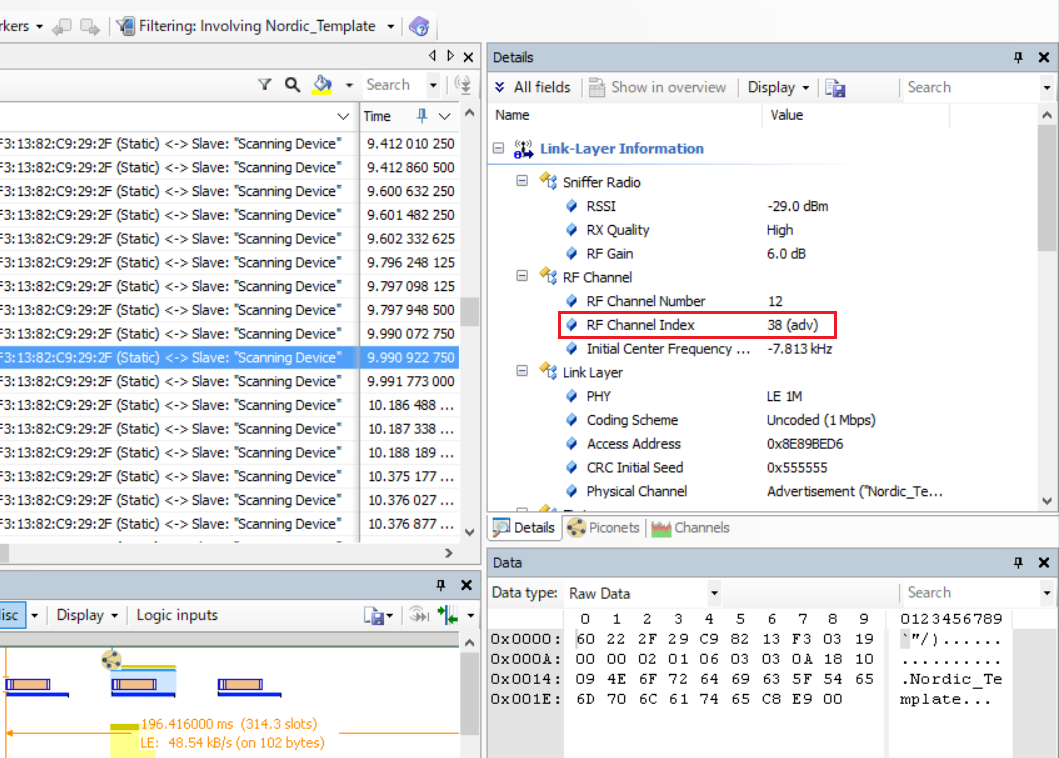This screenshot has width=1059, height=758.
Task: Click the Data panel Search field
Action: (971, 592)
